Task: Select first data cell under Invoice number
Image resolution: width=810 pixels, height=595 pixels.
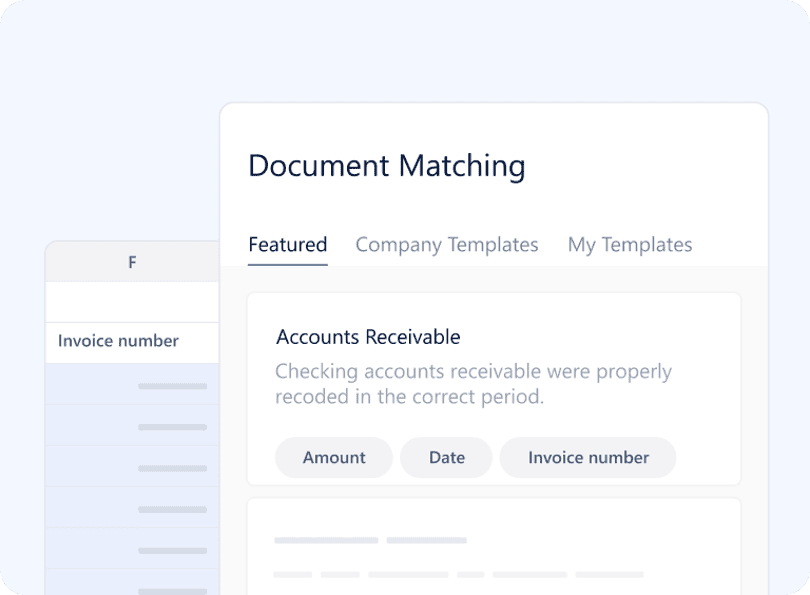Action: pos(132,384)
